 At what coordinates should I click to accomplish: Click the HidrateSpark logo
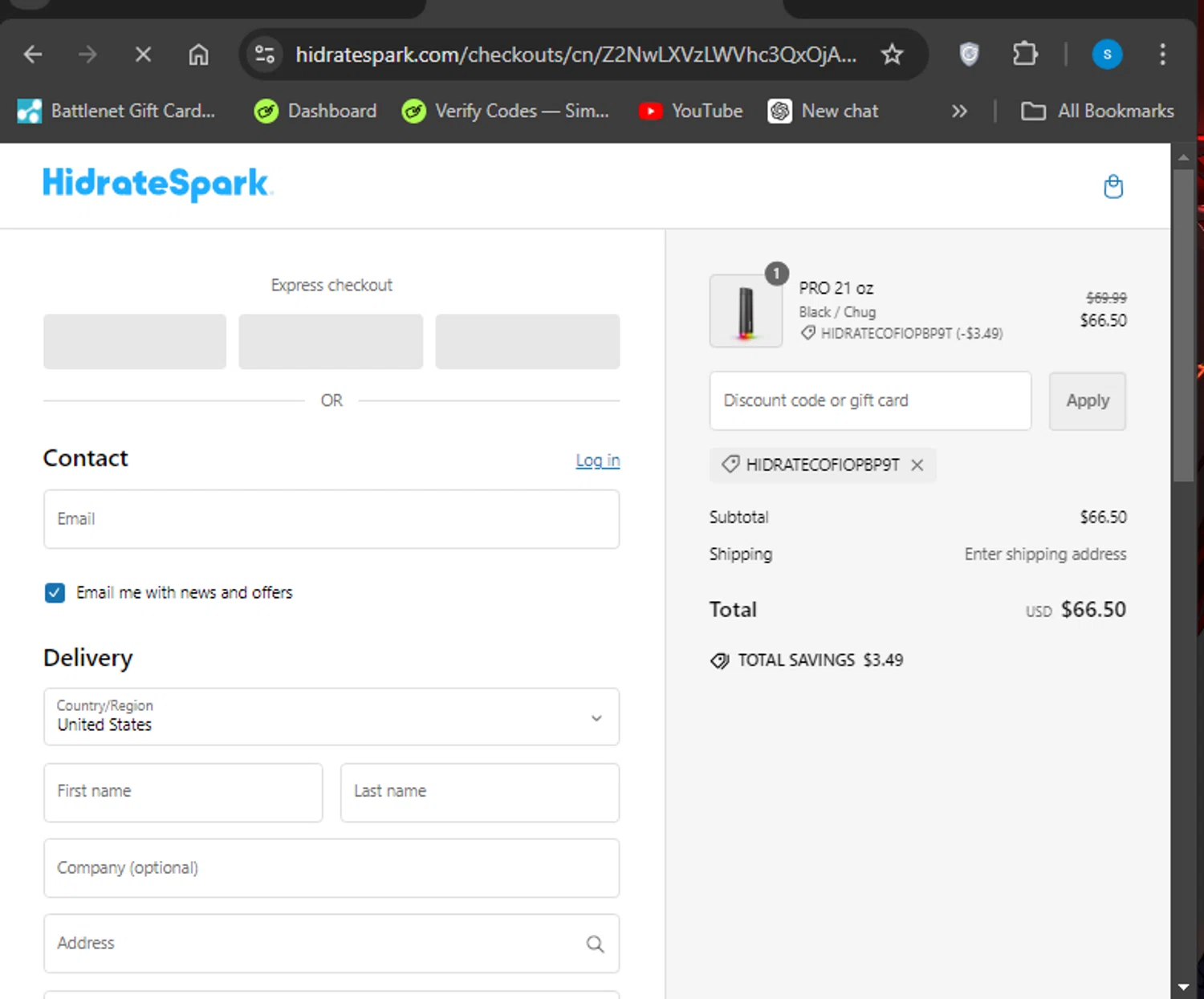pos(157,184)
